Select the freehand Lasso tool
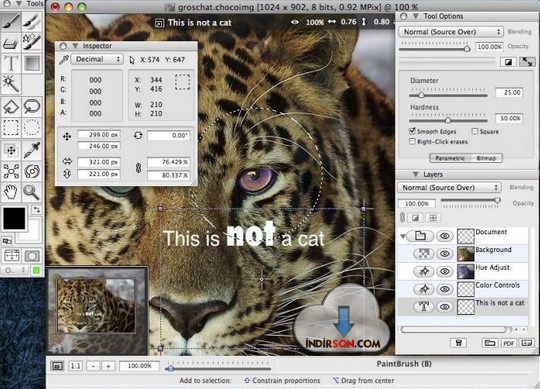The image size is (540, 389). (32, 107)
